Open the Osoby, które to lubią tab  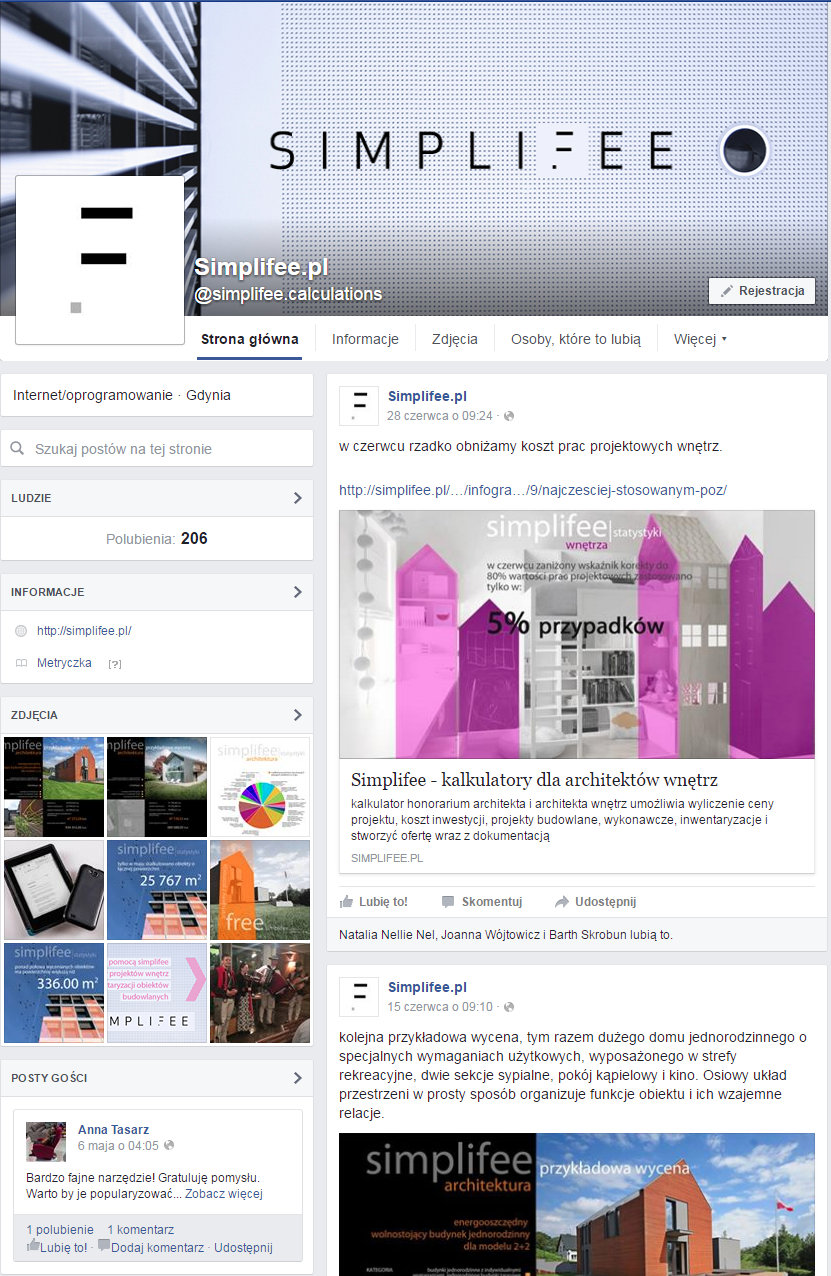click(575, 339)
